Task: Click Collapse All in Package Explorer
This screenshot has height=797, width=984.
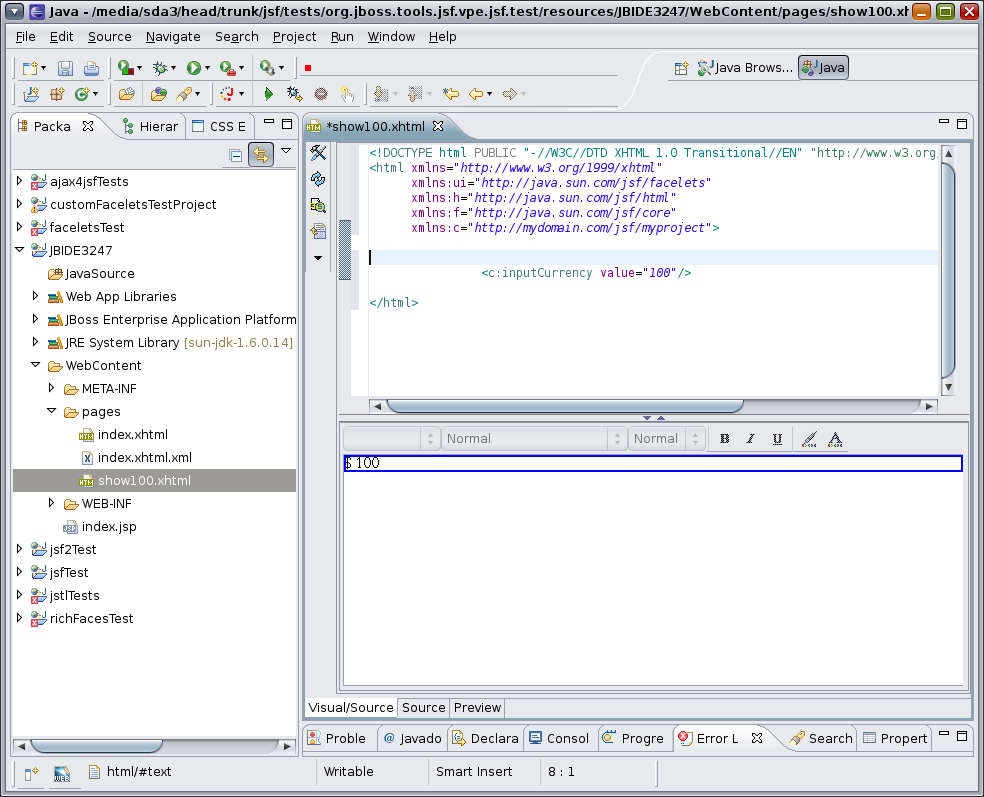Action: [235, 155]
